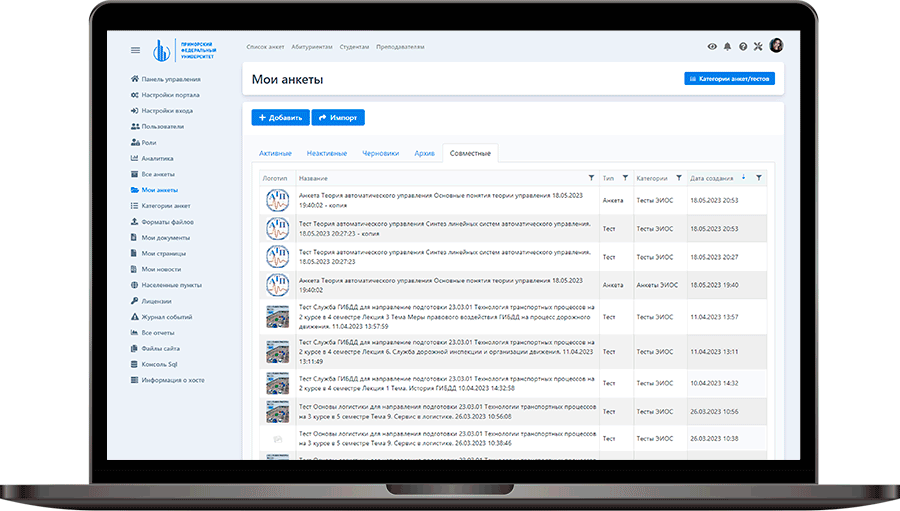Open the filter for the Тип column
Screen dimensions: 900x511
(x=625, y=178)
